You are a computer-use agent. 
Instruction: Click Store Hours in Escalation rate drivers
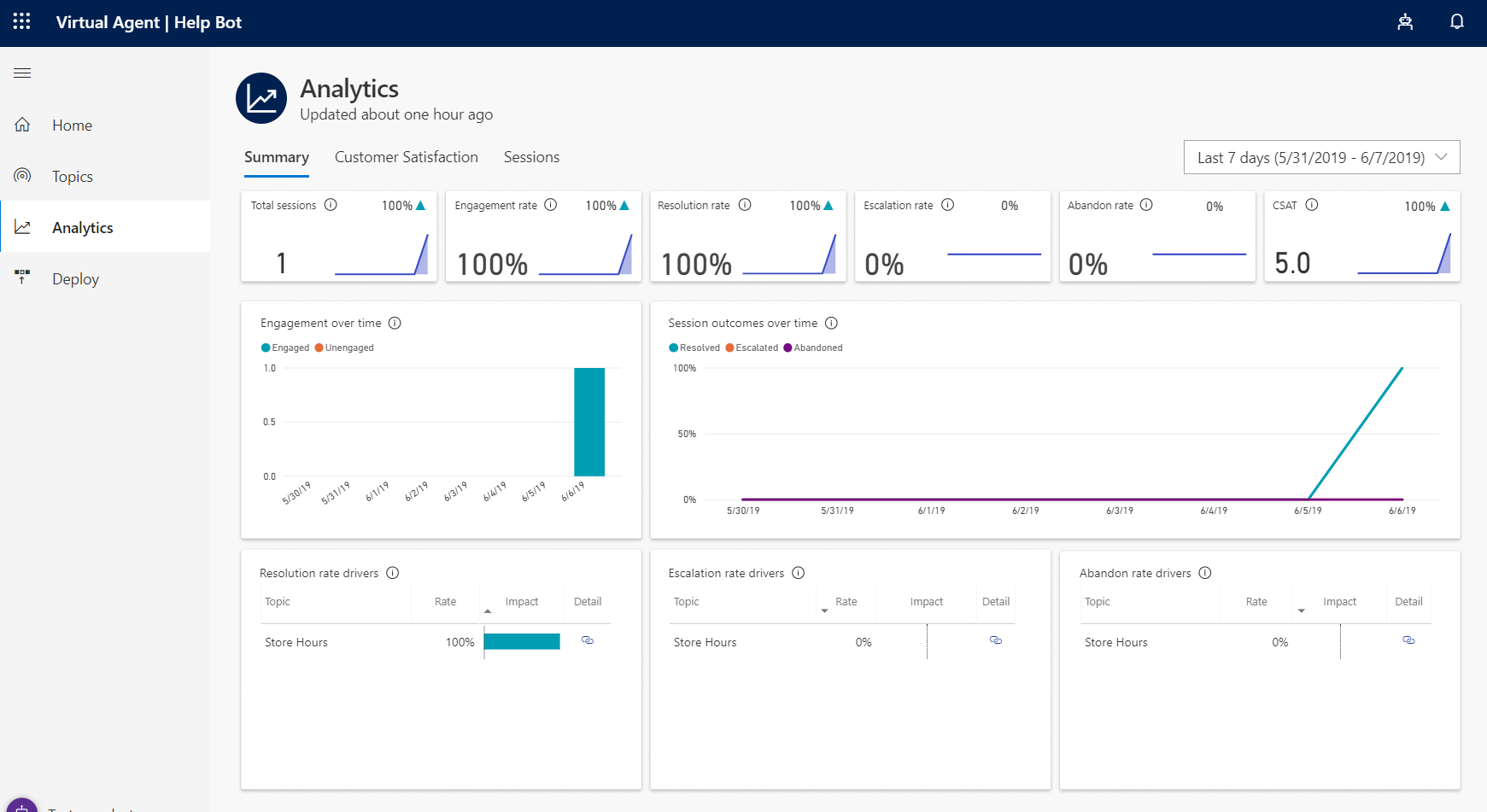click(x=705, y=642)
